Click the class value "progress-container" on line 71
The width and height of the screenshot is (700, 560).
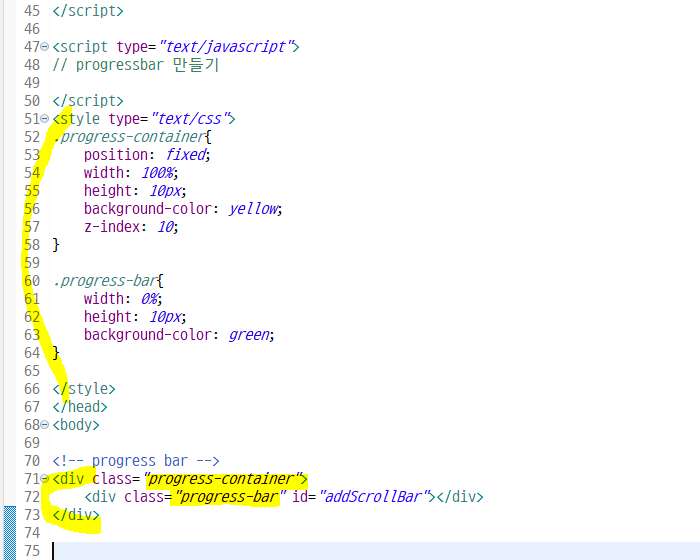tap(222, 479)
